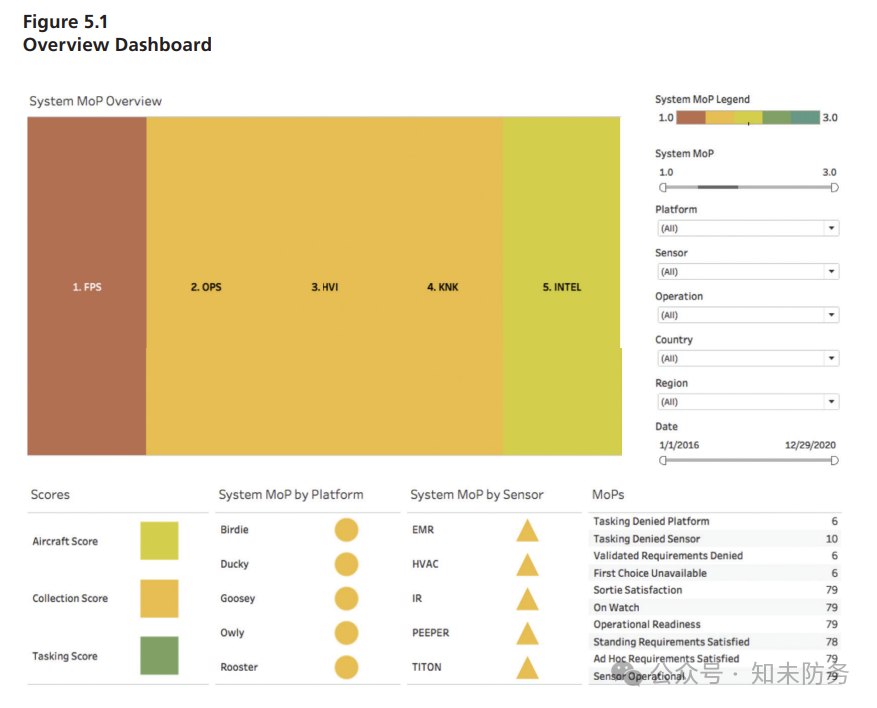Viewport: 877px width, 708px height.
Task: Select the 5. INTEL treemap block
Action: point(562,286)
